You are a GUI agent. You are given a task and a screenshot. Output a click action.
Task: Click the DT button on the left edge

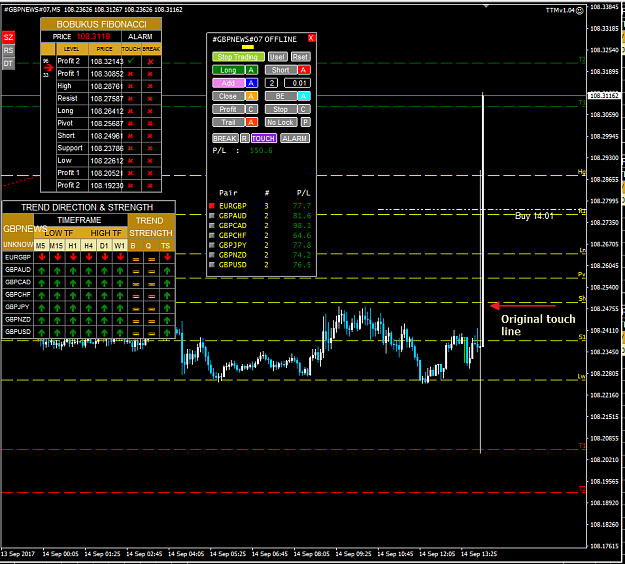point(8,64)
